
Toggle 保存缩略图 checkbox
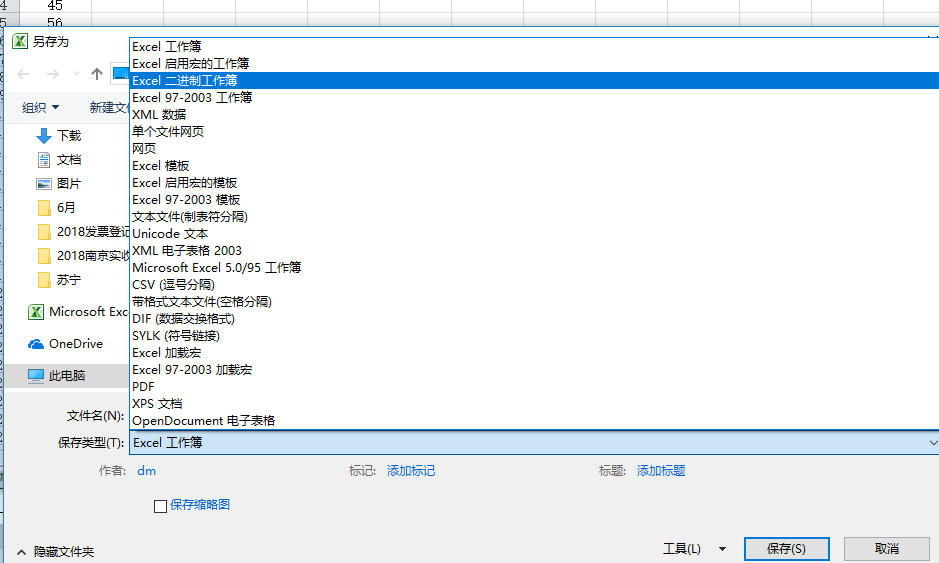[160, 506]
